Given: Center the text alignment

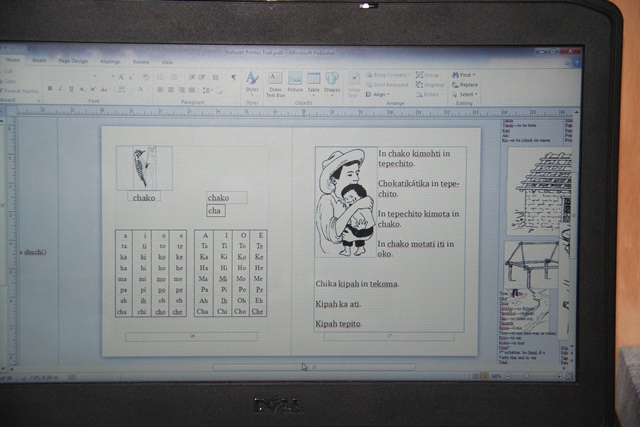Looking at the screenshot, I should (x=171, y=90).
